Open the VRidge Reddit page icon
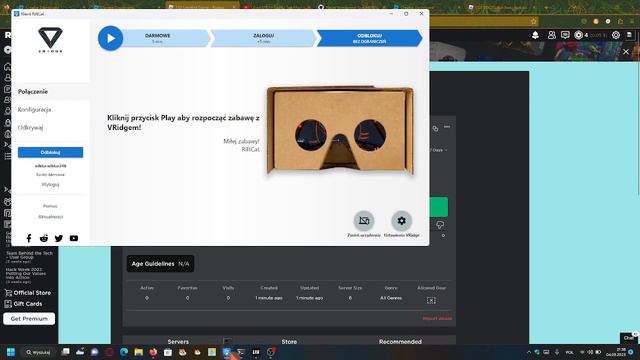Screen dimensions: 640x360 click(x=44, y=238)
